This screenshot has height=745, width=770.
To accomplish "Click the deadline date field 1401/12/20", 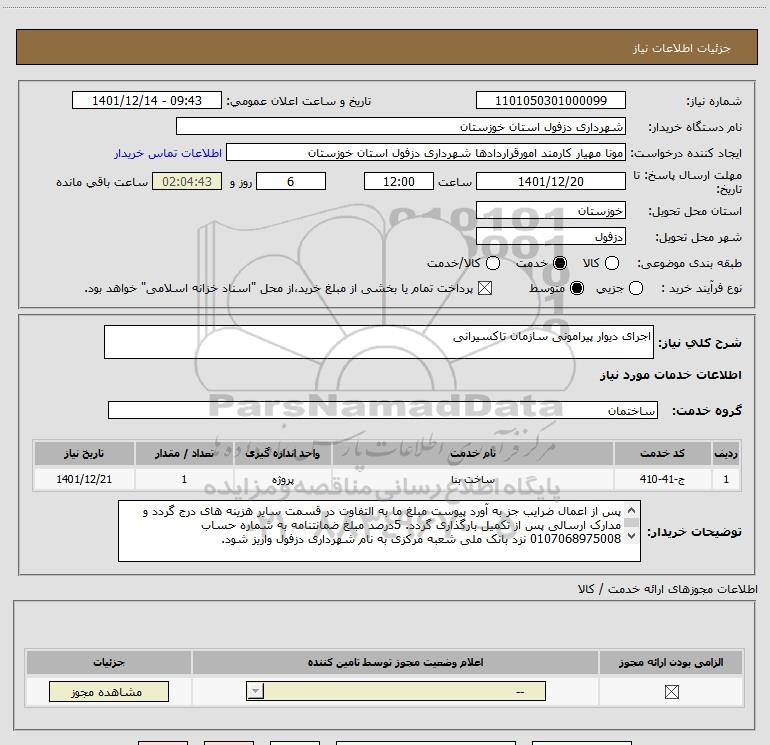I will pos(550,181).
